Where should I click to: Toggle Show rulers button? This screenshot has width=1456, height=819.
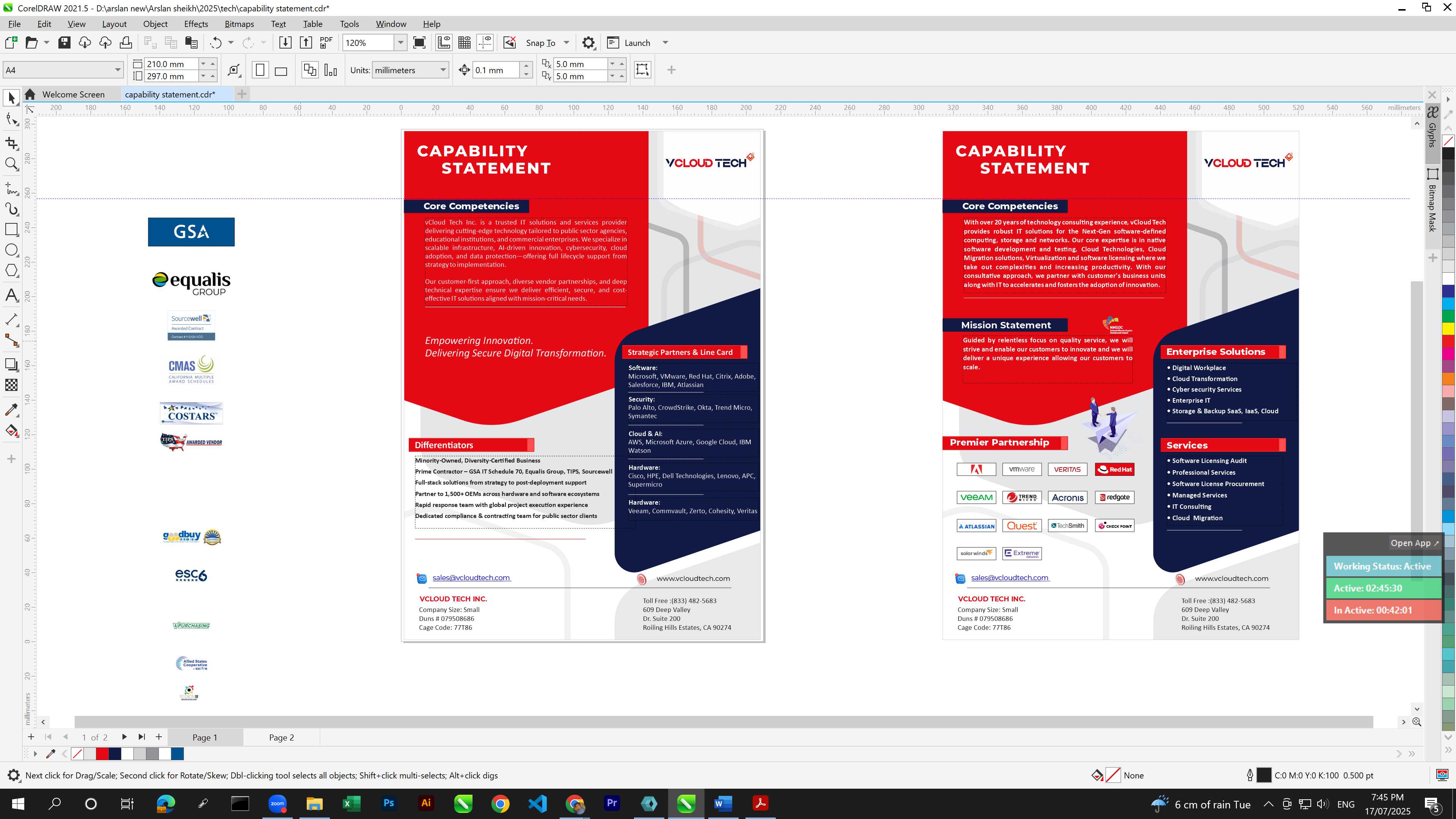[x=444, y=43]
